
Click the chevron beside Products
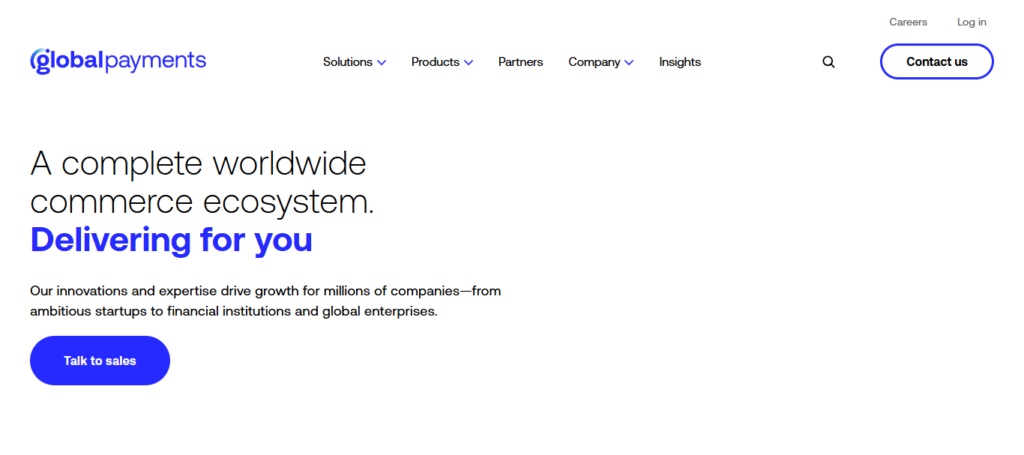pyautogui.click(x=468, y=63)
